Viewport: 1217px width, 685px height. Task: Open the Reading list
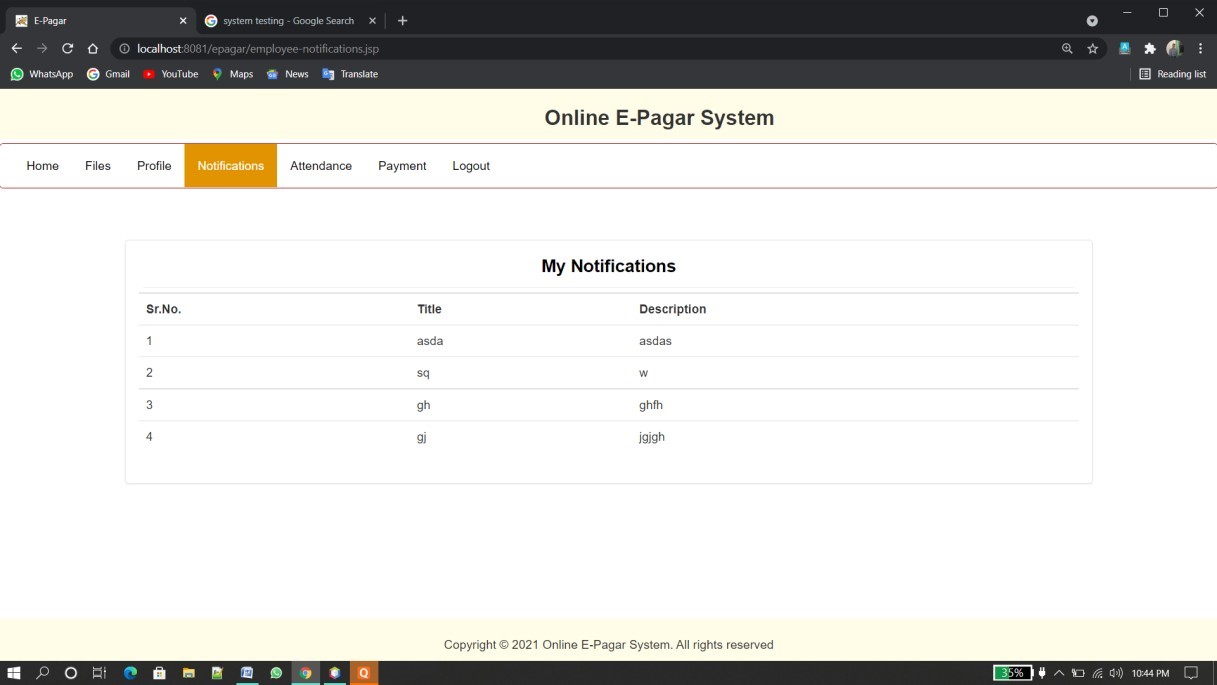[1174, 73]
